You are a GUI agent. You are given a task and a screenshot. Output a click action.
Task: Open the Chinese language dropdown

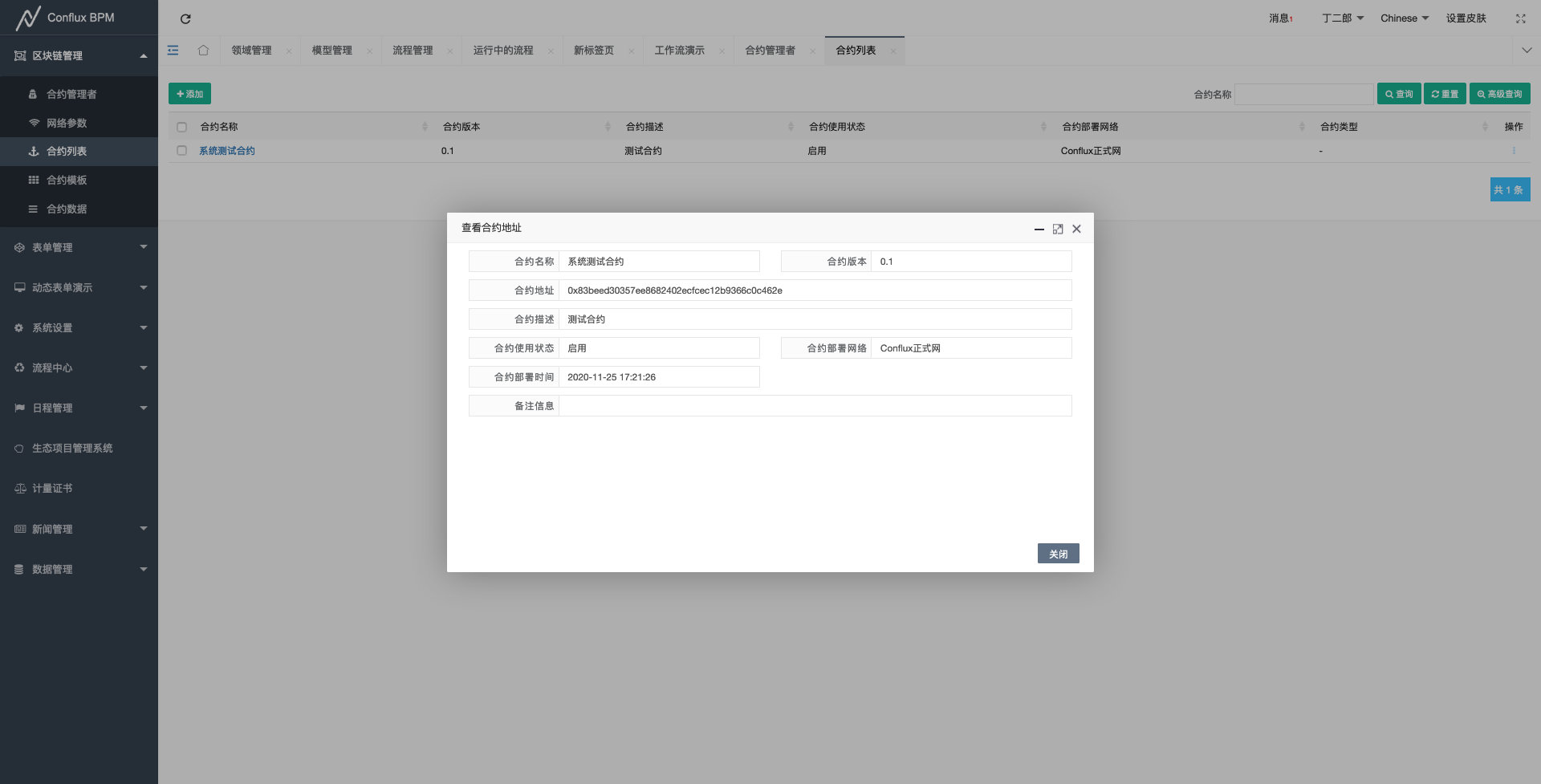click(1405, 18)
